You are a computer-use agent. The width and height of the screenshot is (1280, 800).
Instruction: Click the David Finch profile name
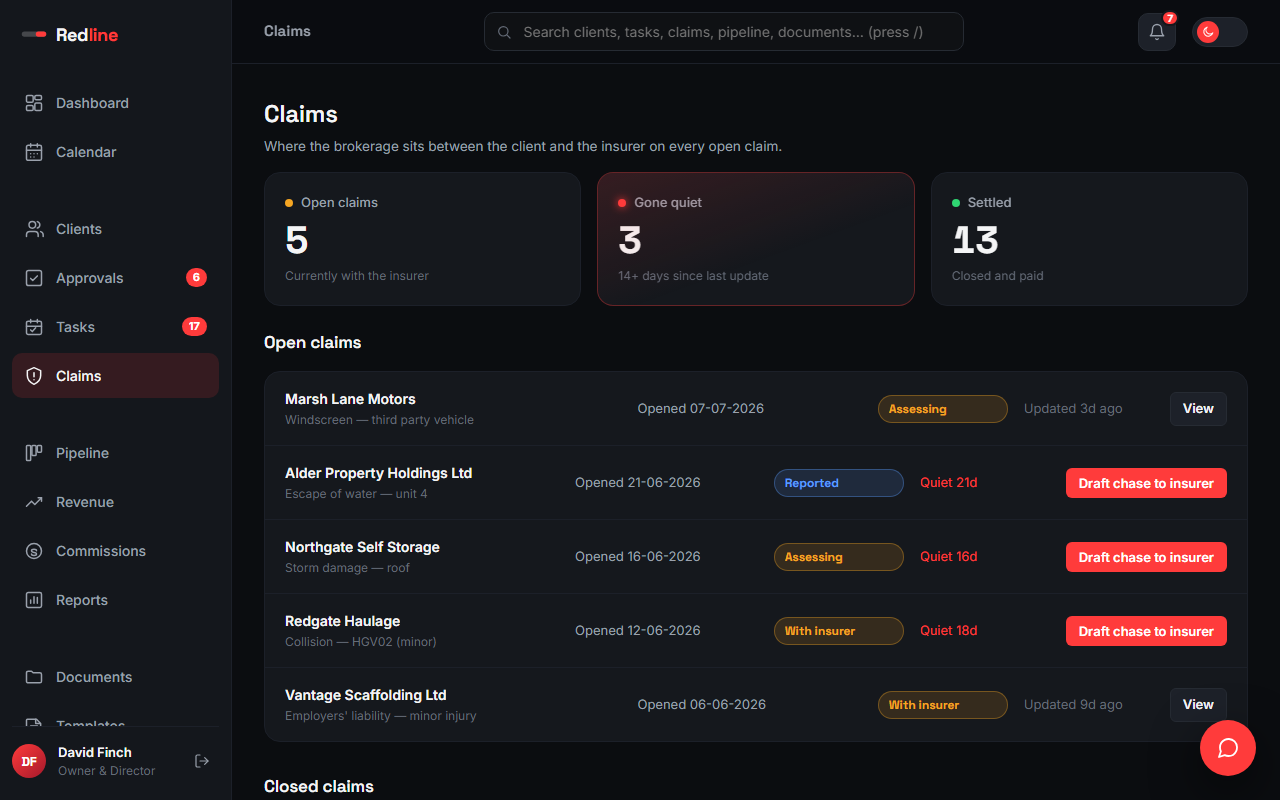click(95, 752)
